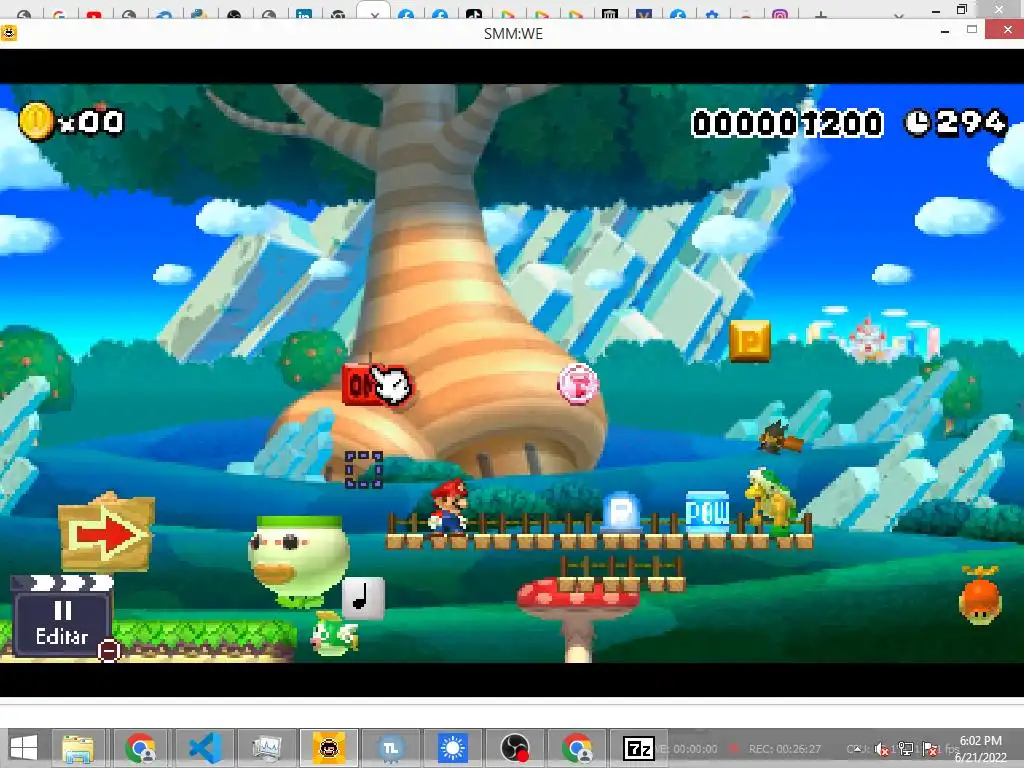The image size is (1024, 768).
Task: Click the white music note block
Action: click(363, 598)
